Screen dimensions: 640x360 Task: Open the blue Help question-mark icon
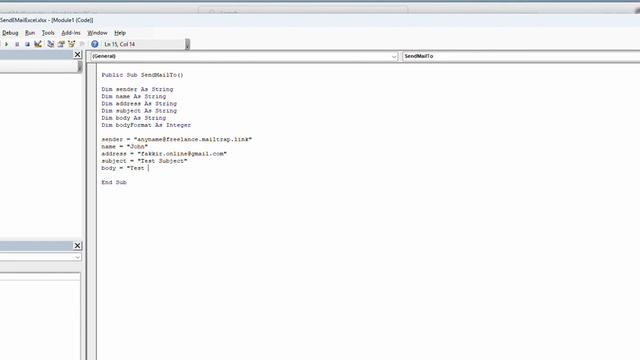[95, 44]
